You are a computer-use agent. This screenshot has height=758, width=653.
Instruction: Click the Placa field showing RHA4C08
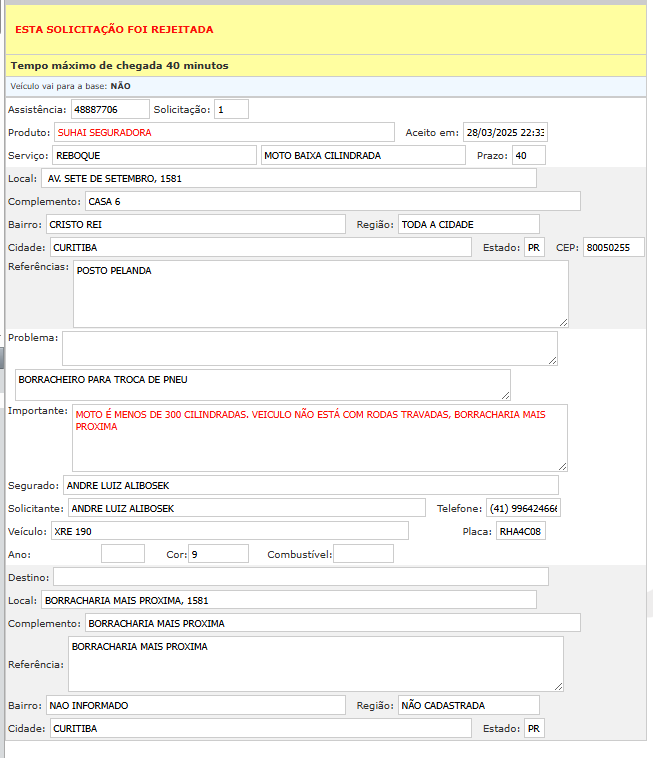point(520,531)
